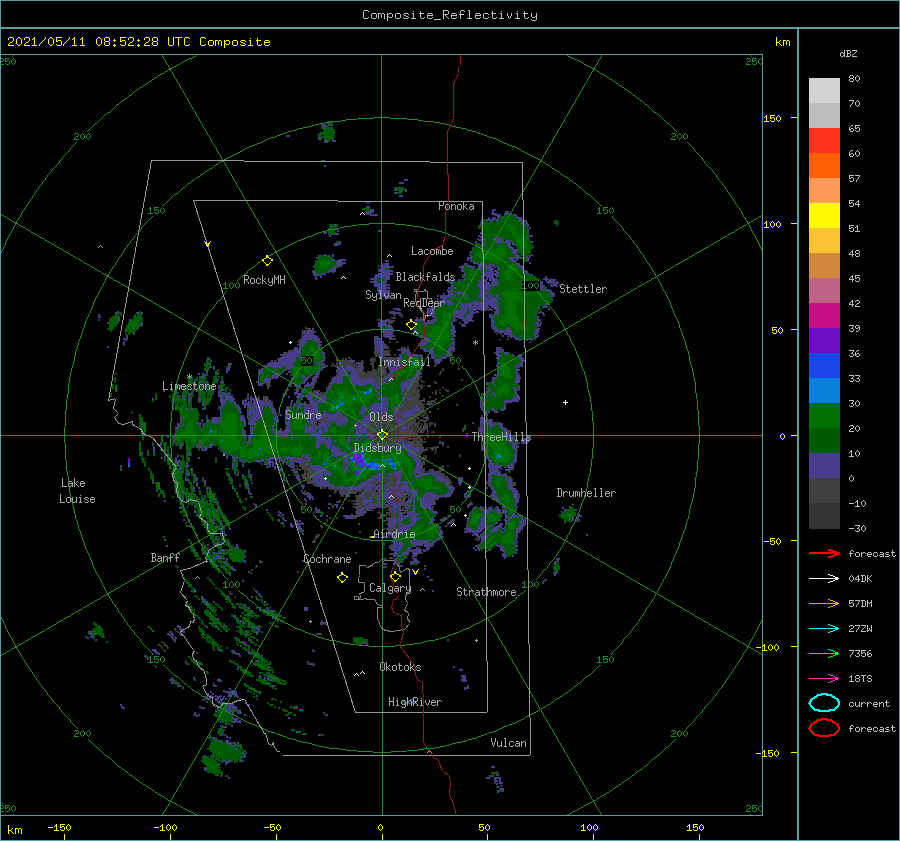The width and height of the screenshot is (900, 841).
Task: Click the Blackfalds city label
Action: (x=425, y=277)
